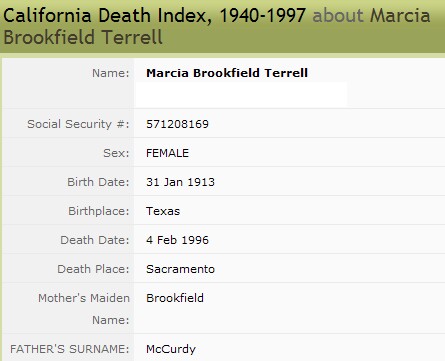
Task: Click the Social Security #: label
Action: pyautogui.click(x=78, y=124)
